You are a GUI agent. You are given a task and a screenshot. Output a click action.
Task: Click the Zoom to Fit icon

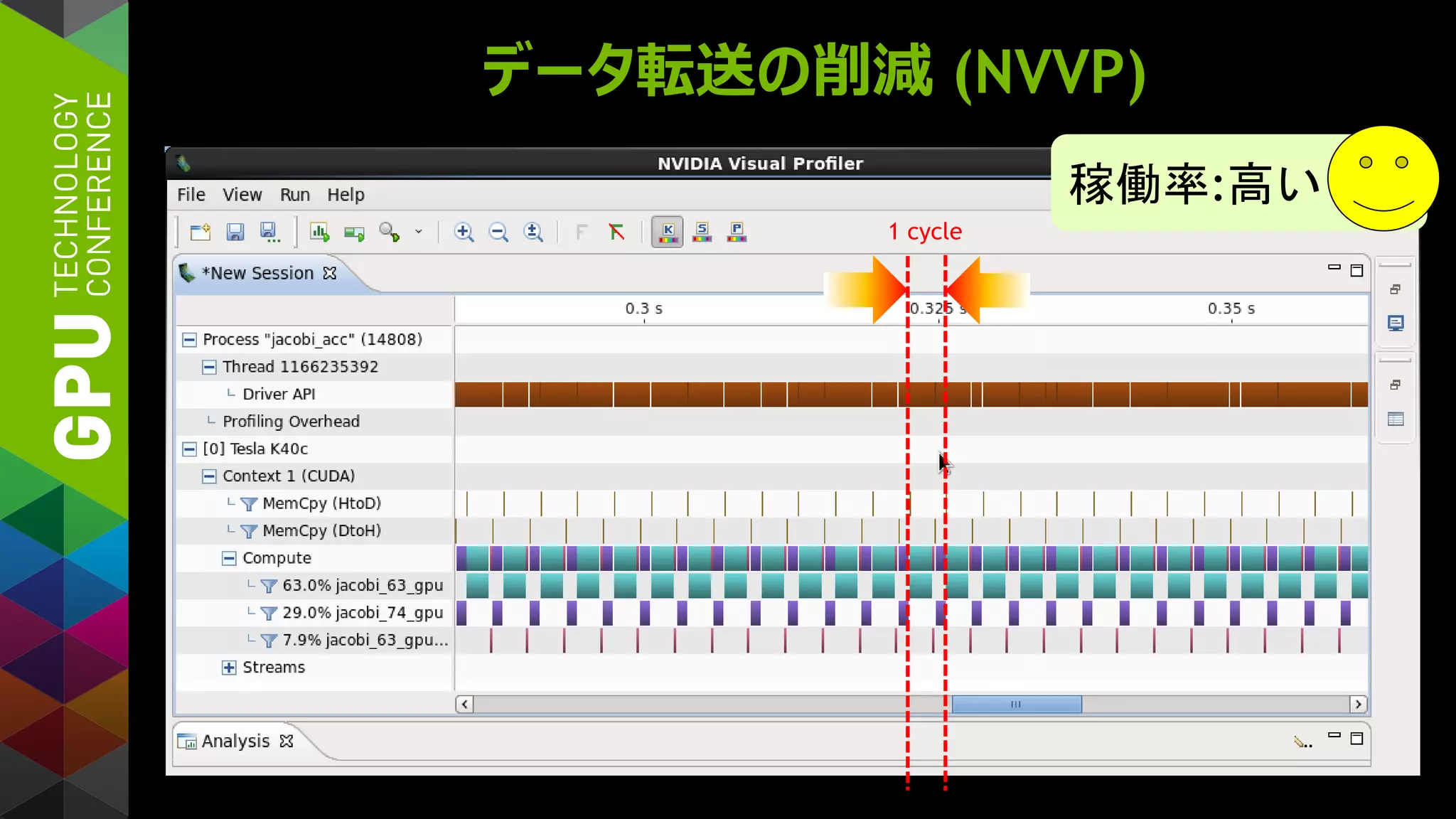point(533,232)
